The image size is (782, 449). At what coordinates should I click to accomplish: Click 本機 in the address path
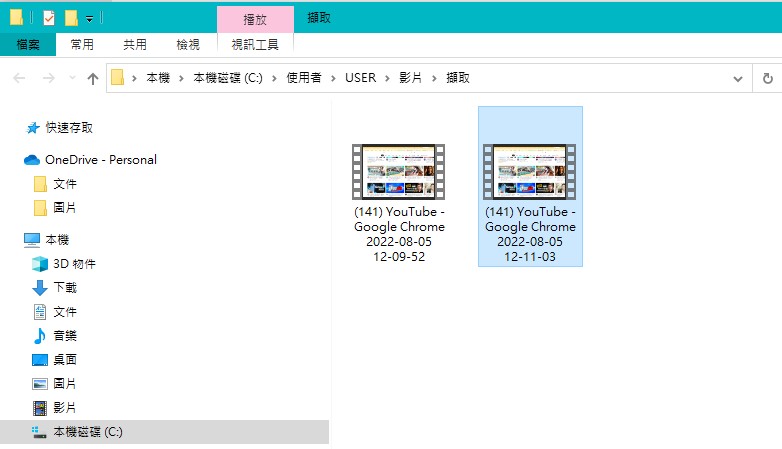click(158, 78)
